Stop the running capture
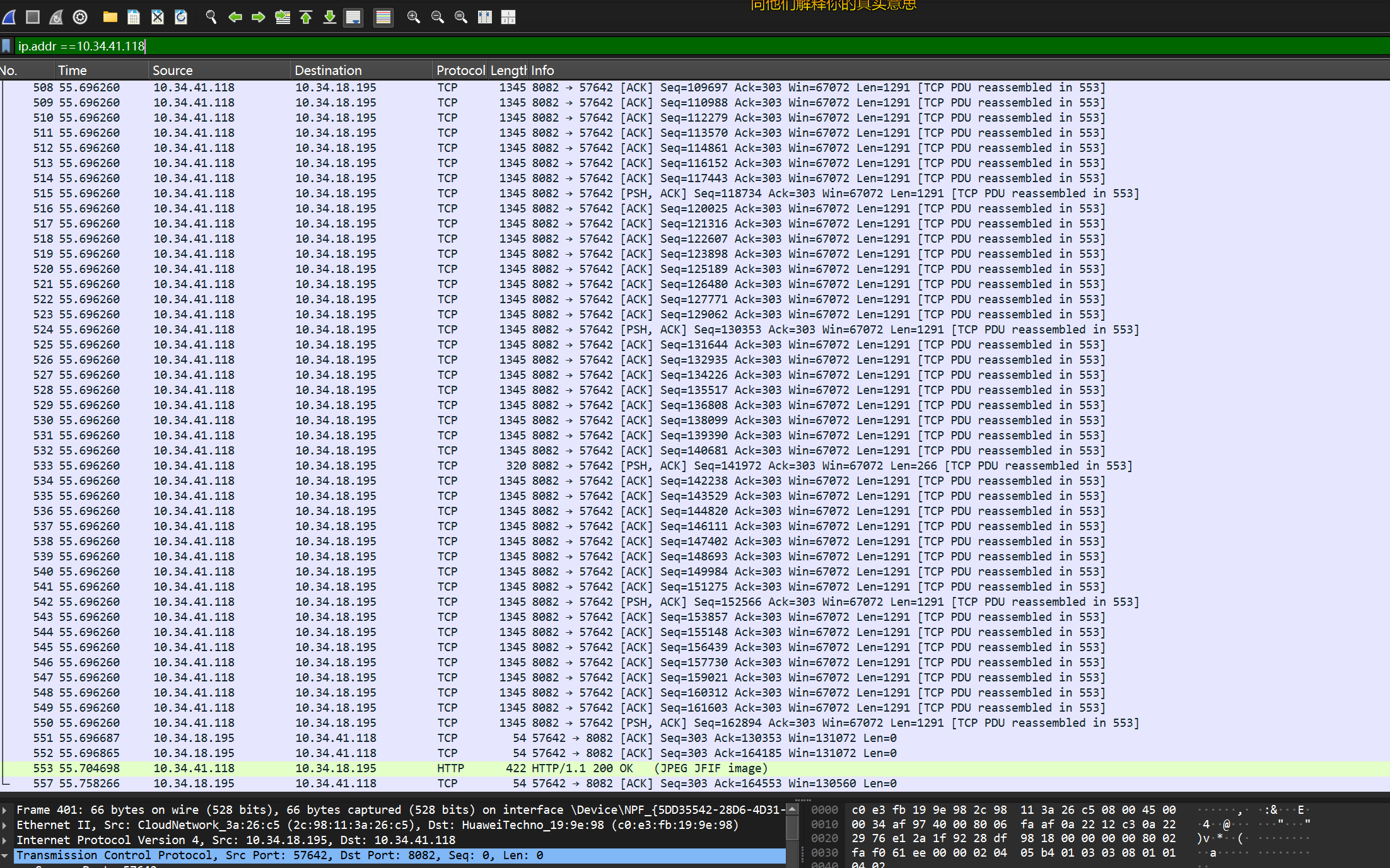1390x868 pixels. [32, 17]
